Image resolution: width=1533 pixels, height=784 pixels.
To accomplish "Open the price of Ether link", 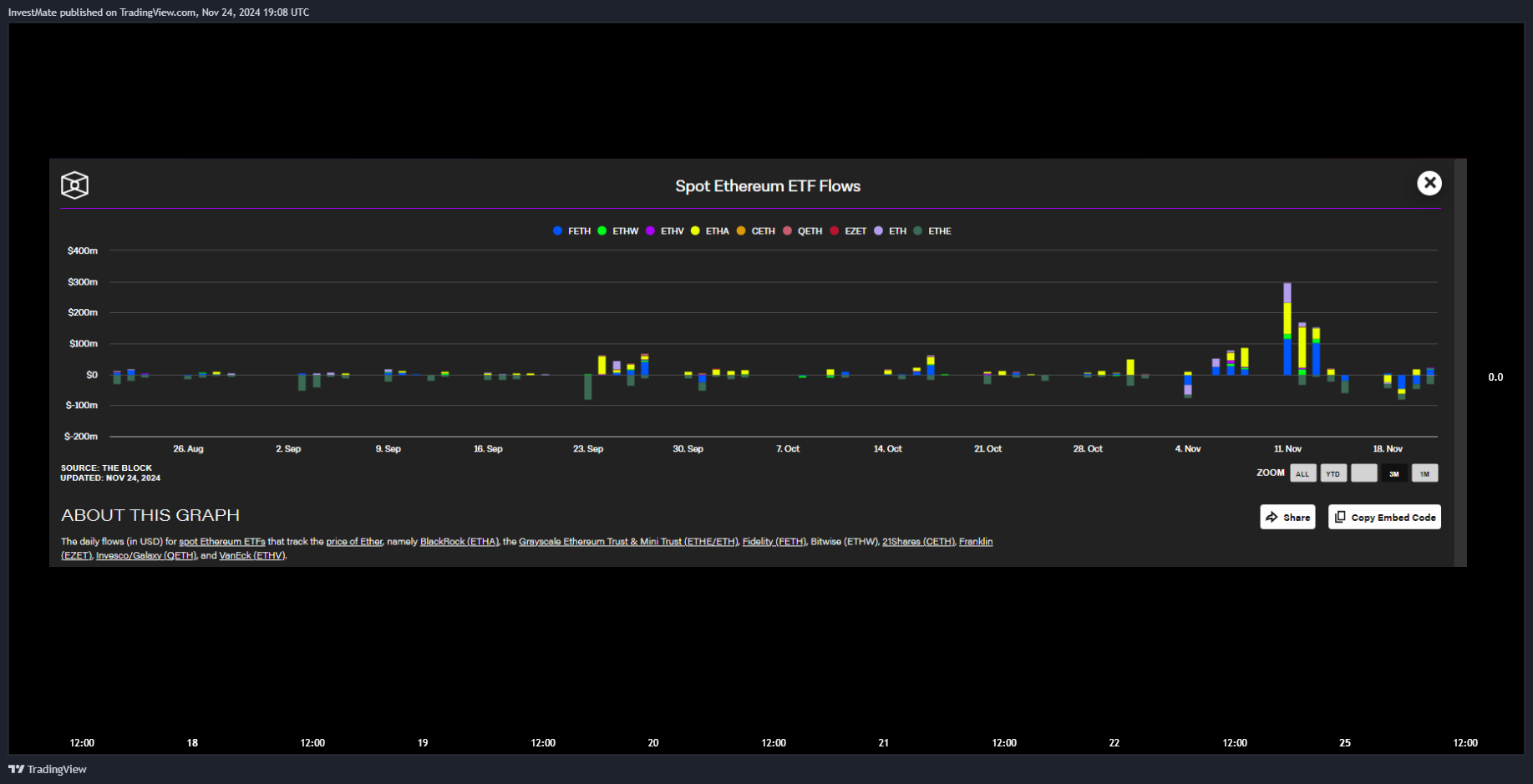I will tap(354, 542).
